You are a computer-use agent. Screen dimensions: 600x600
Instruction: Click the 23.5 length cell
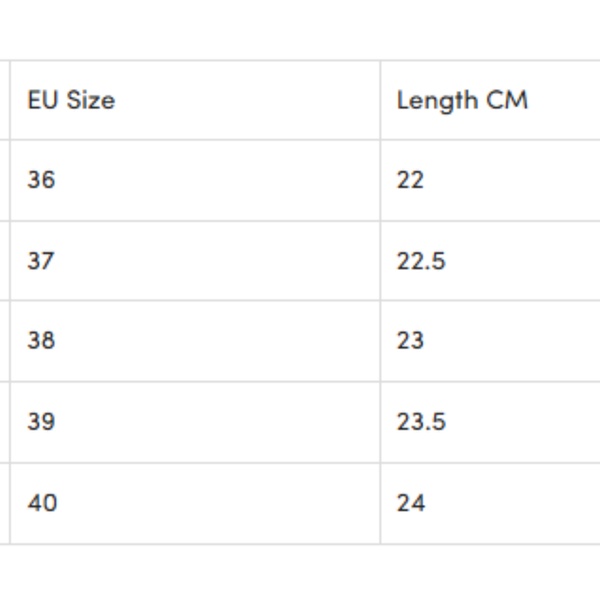[x=420, y=422]
